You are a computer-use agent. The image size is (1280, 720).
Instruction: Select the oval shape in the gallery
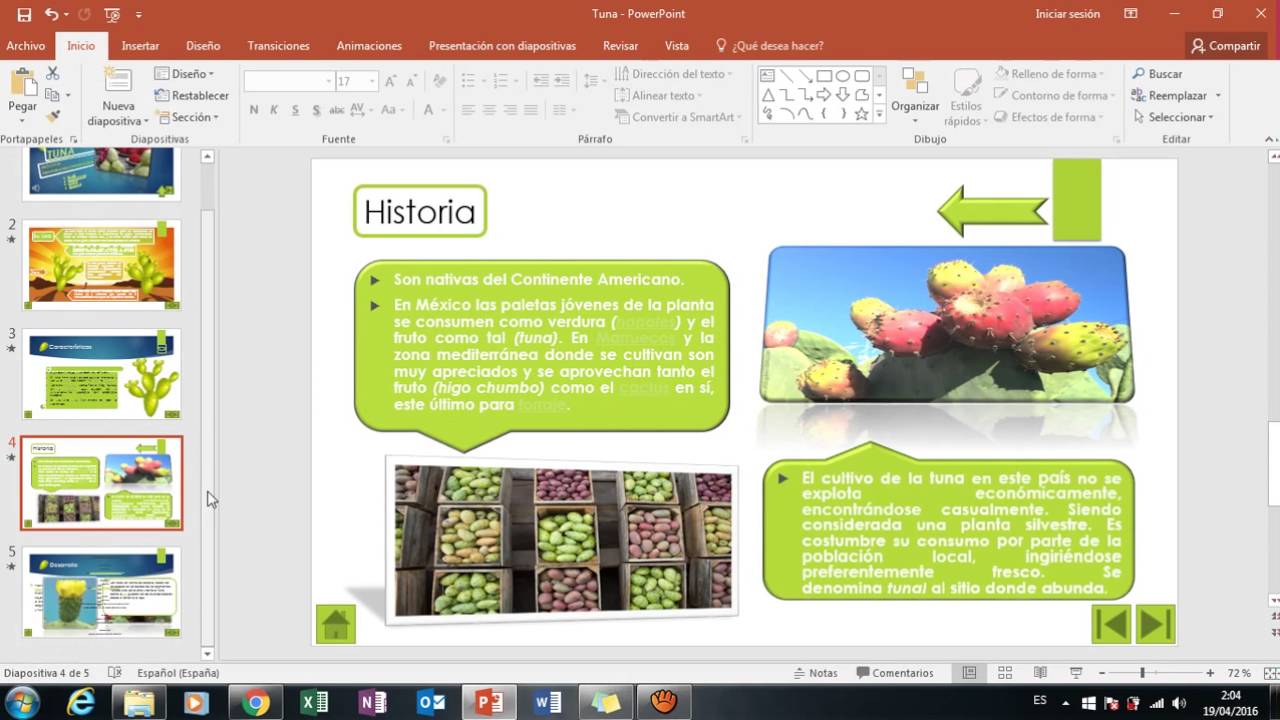(843, 76)
